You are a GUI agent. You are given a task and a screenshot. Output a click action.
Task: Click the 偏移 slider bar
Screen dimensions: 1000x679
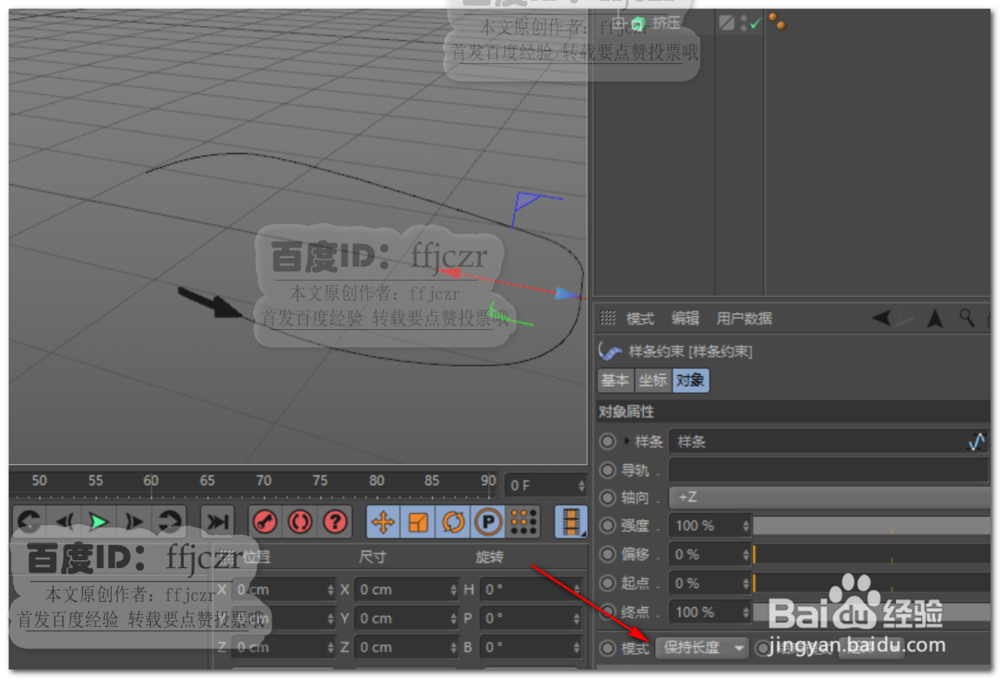click(872, 554)
